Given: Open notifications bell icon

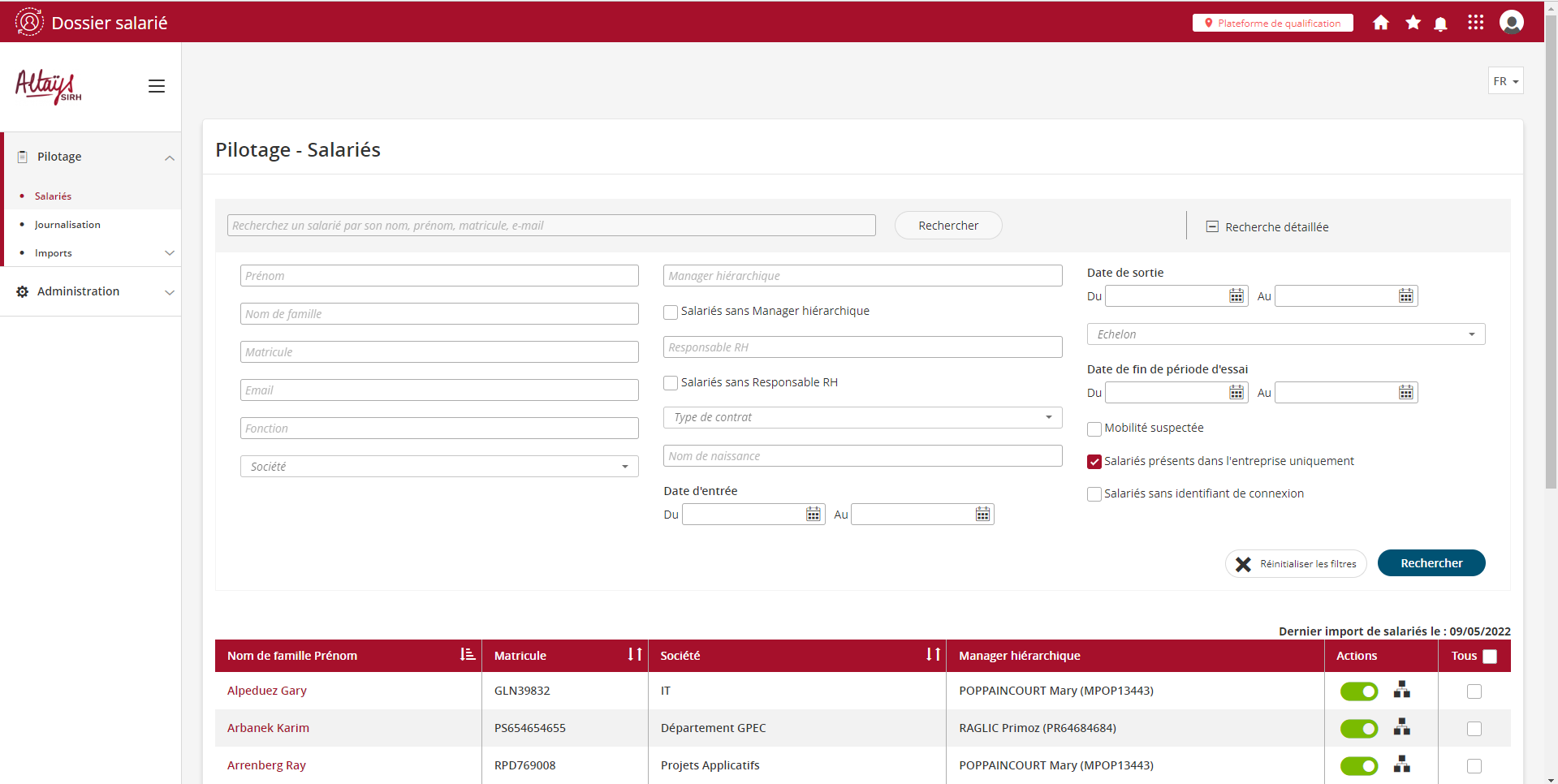Looking at the screenshot, I should coord(1441,24).
